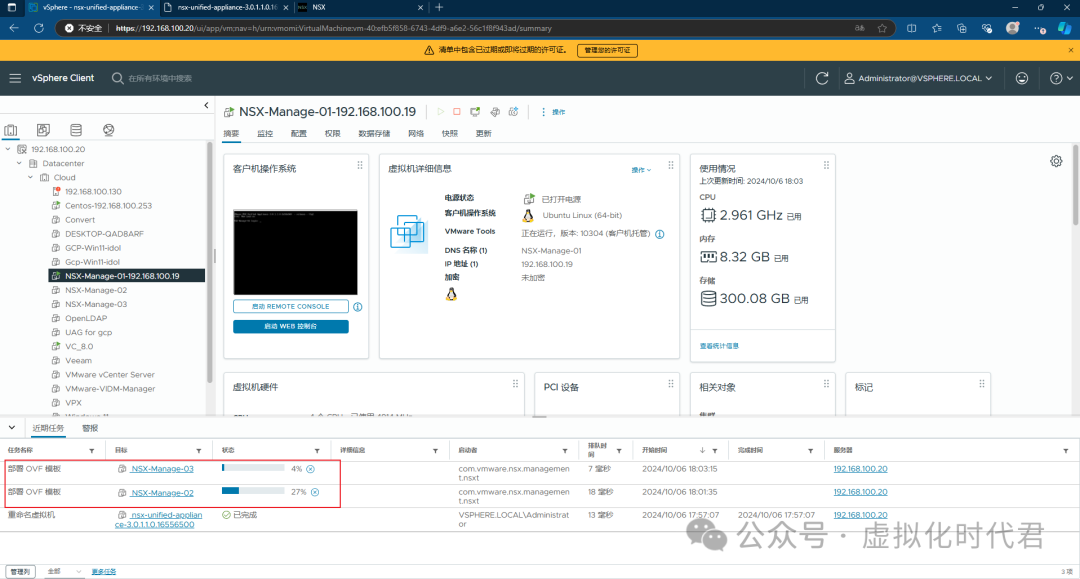Click NSX-Manage-03 deployment progress bar
Image resolution: width=1080 pixels, height=579 pixels.
(253, 467)
